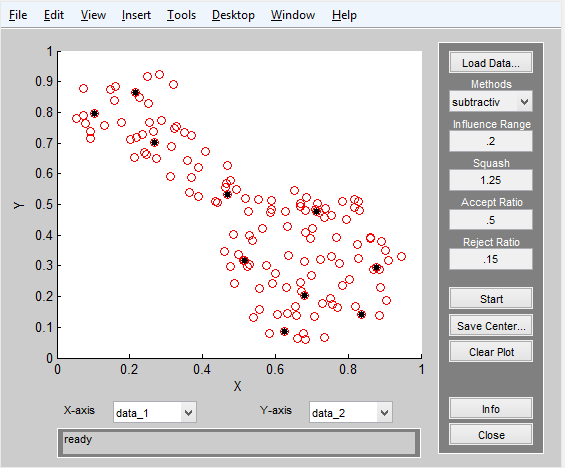The image size is (565, 468).
Task: Click the Accept Ratio label
Action: (x=491, y=202)
